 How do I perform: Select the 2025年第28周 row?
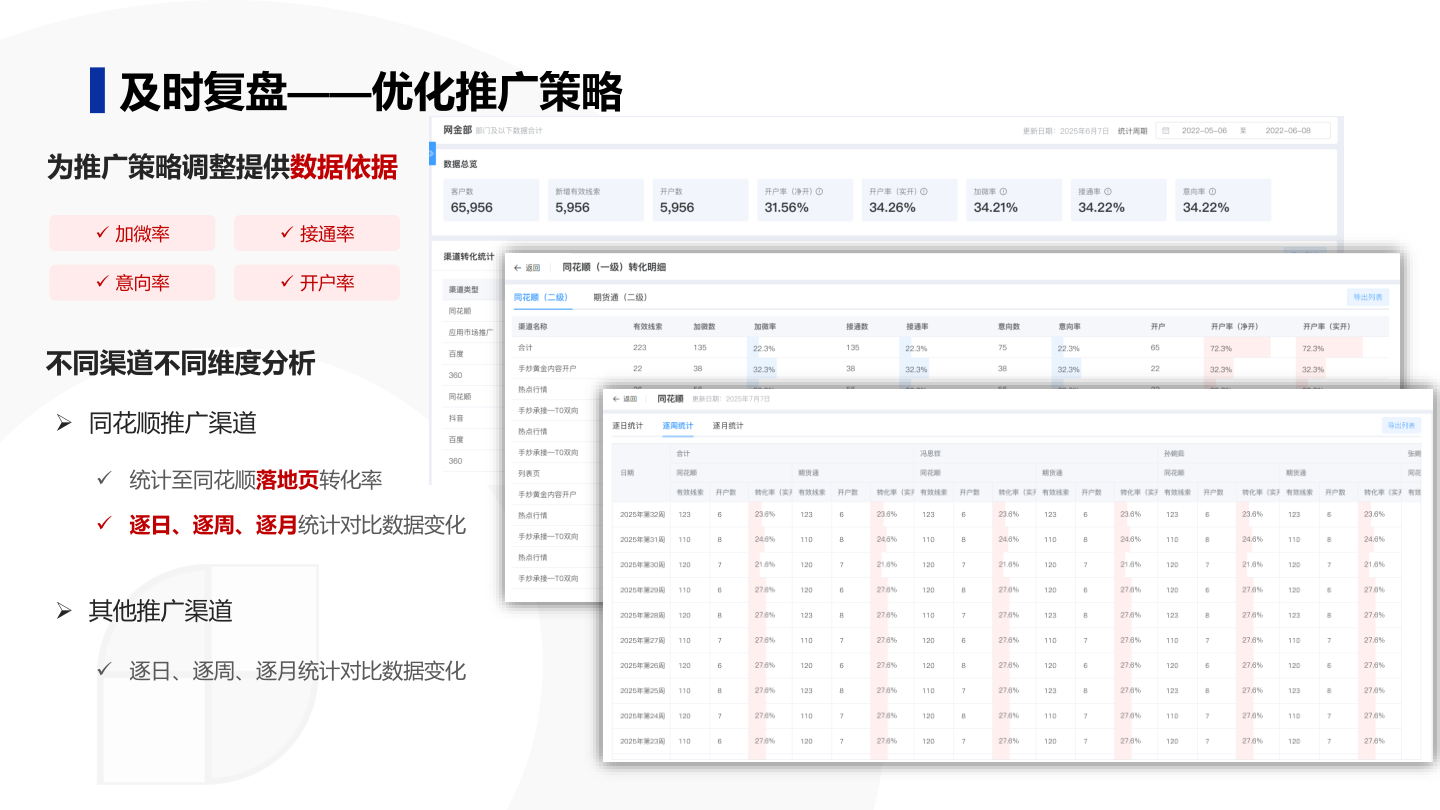click(1014, 615)
